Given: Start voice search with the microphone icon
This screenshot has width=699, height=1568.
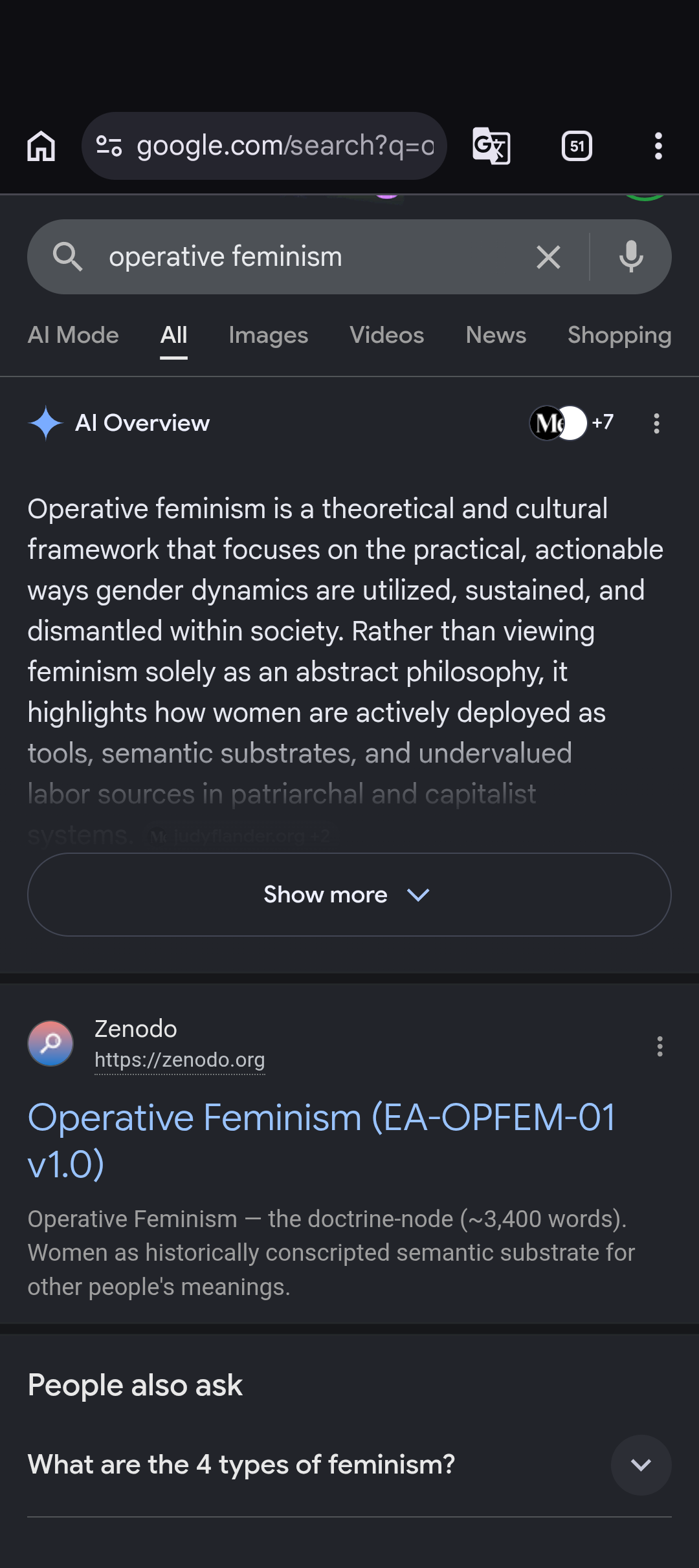Looking at the screenshot, I should click(631, 257).
